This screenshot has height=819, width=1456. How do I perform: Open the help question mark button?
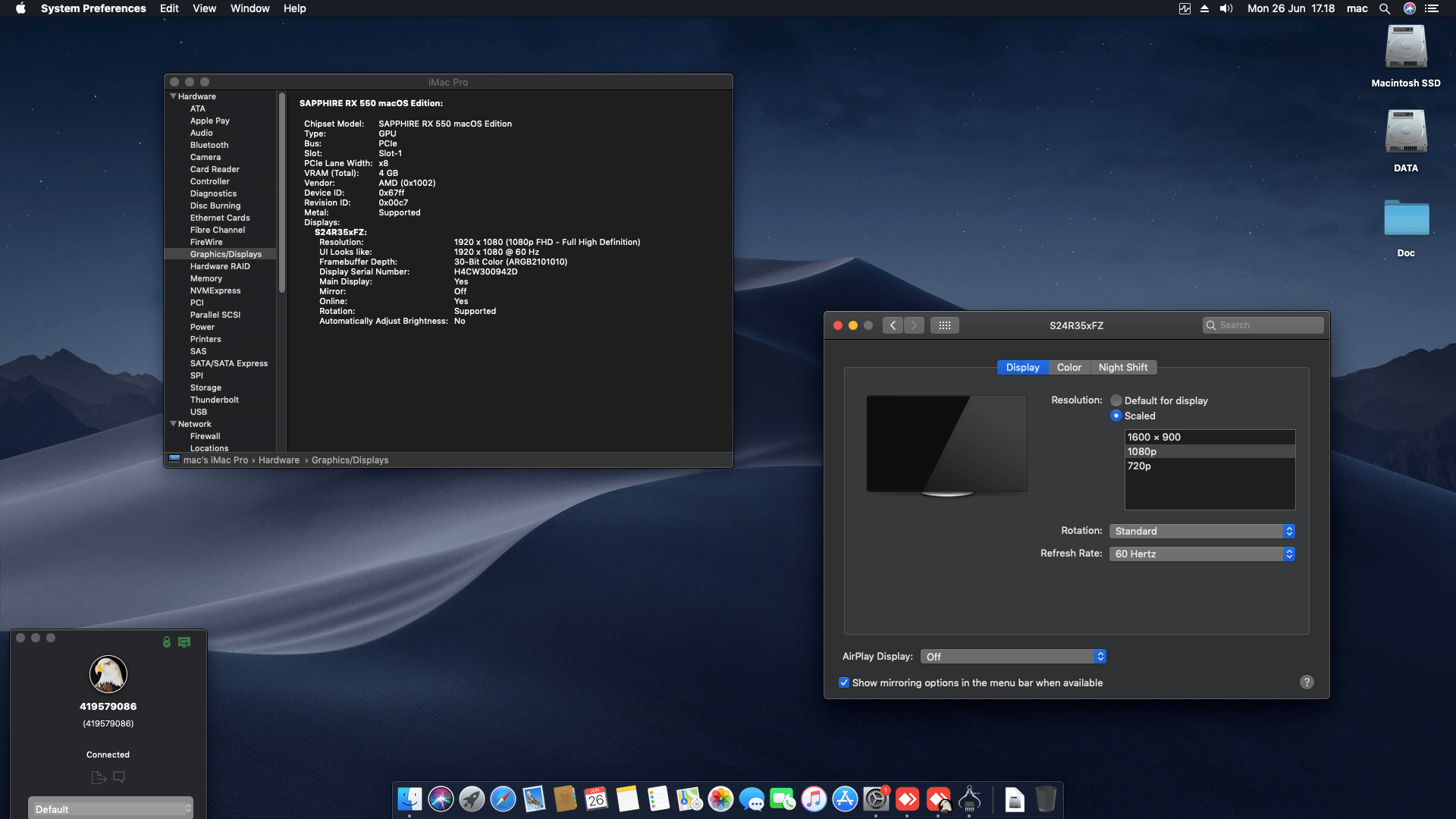(x=1307, y=682)
